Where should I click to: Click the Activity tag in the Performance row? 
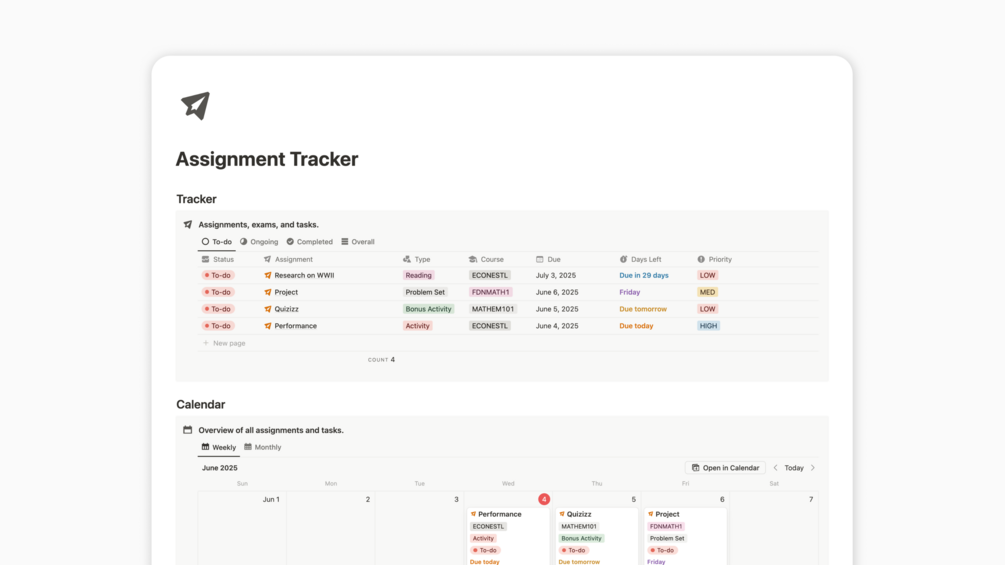pyautogui.click(x=417, y=326)
